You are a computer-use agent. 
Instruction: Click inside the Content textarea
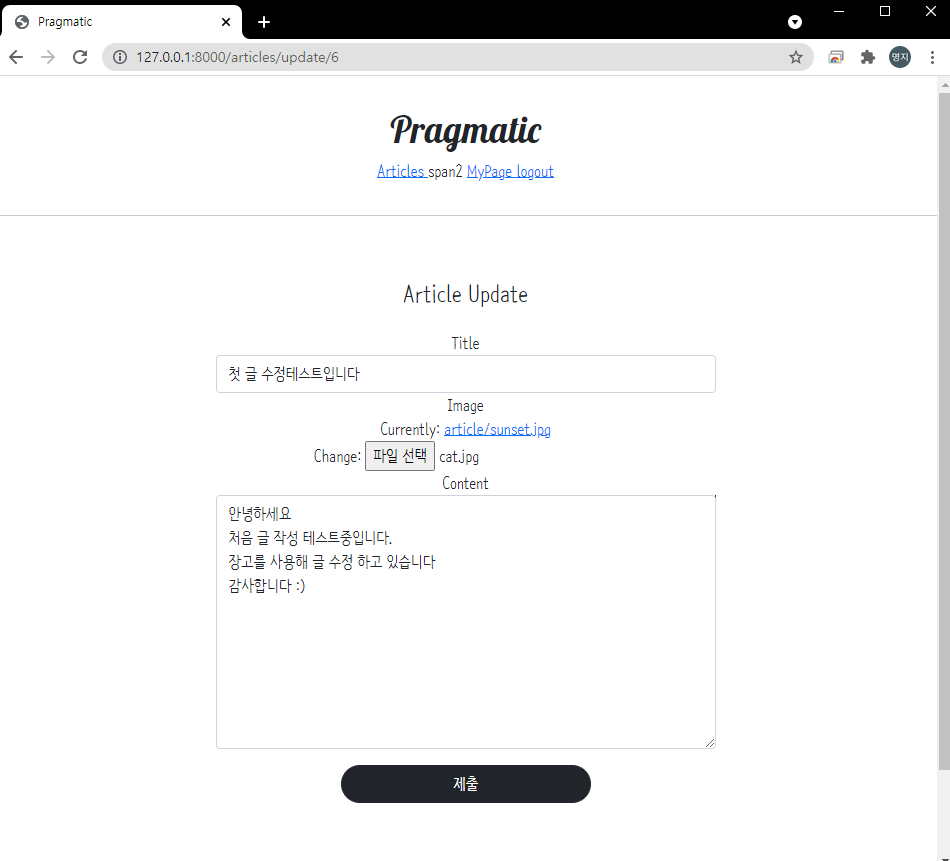point(465,622)
